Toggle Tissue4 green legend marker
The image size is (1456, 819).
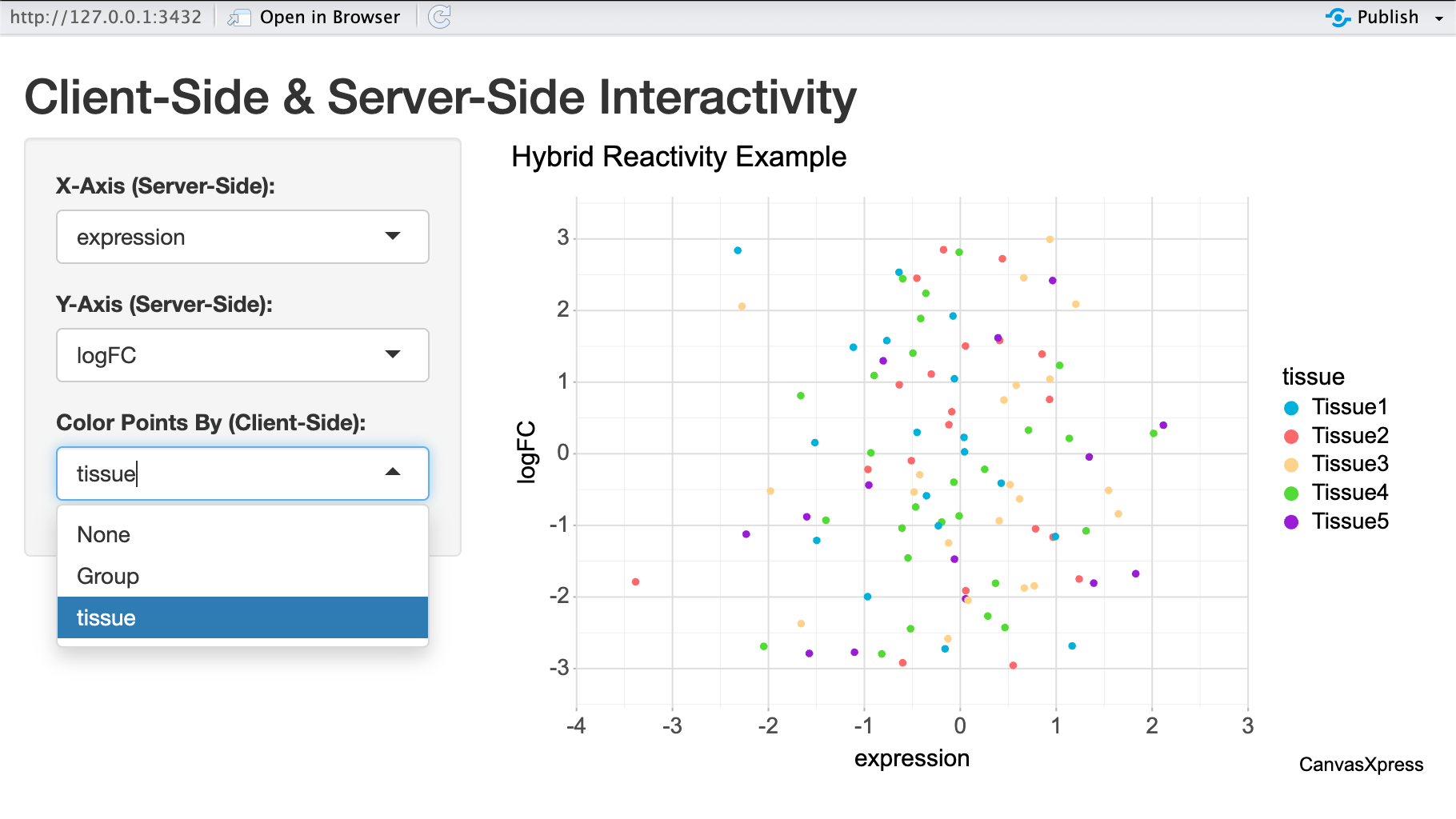[1290, 493]
